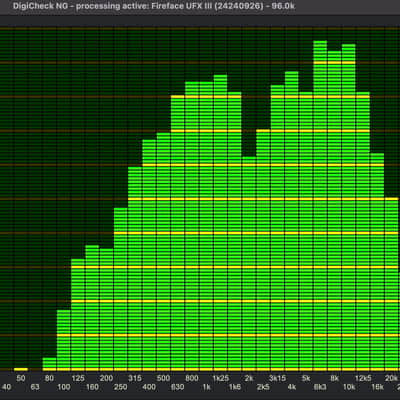Viewport: 400px width, 400px height.
Task: Click the tallest spectrum bar above 6k3
Action: (320, 206)
